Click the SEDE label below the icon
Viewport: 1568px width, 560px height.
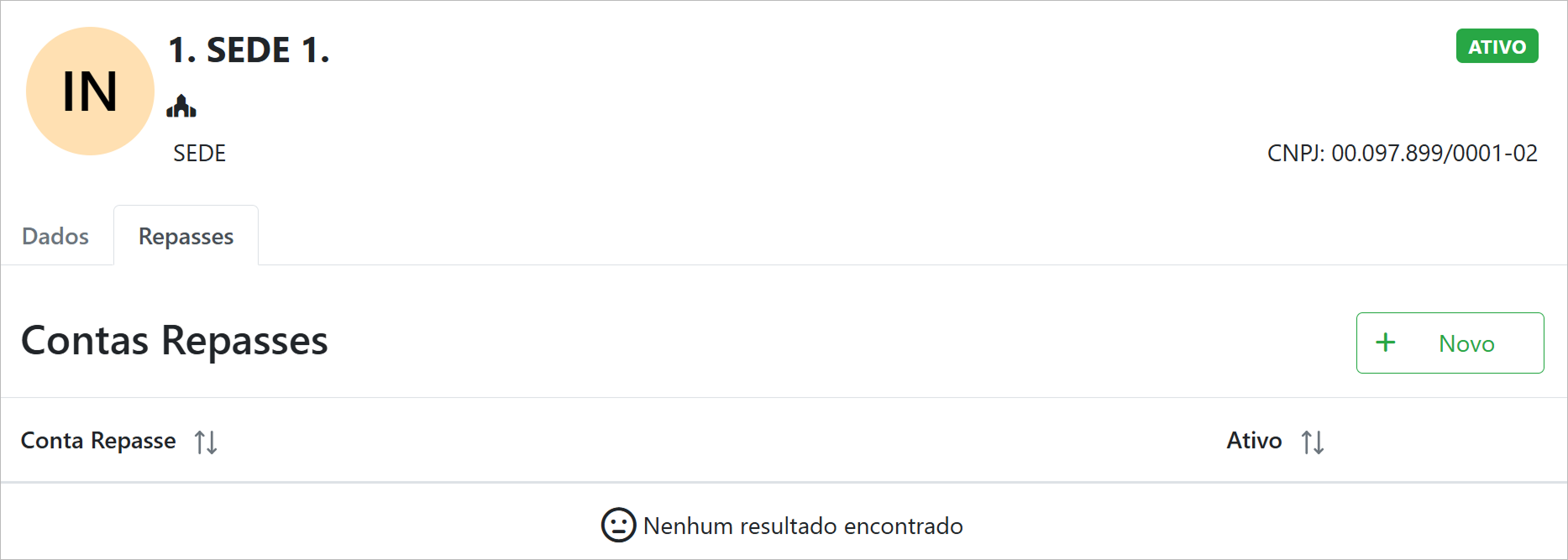(199, 153)
